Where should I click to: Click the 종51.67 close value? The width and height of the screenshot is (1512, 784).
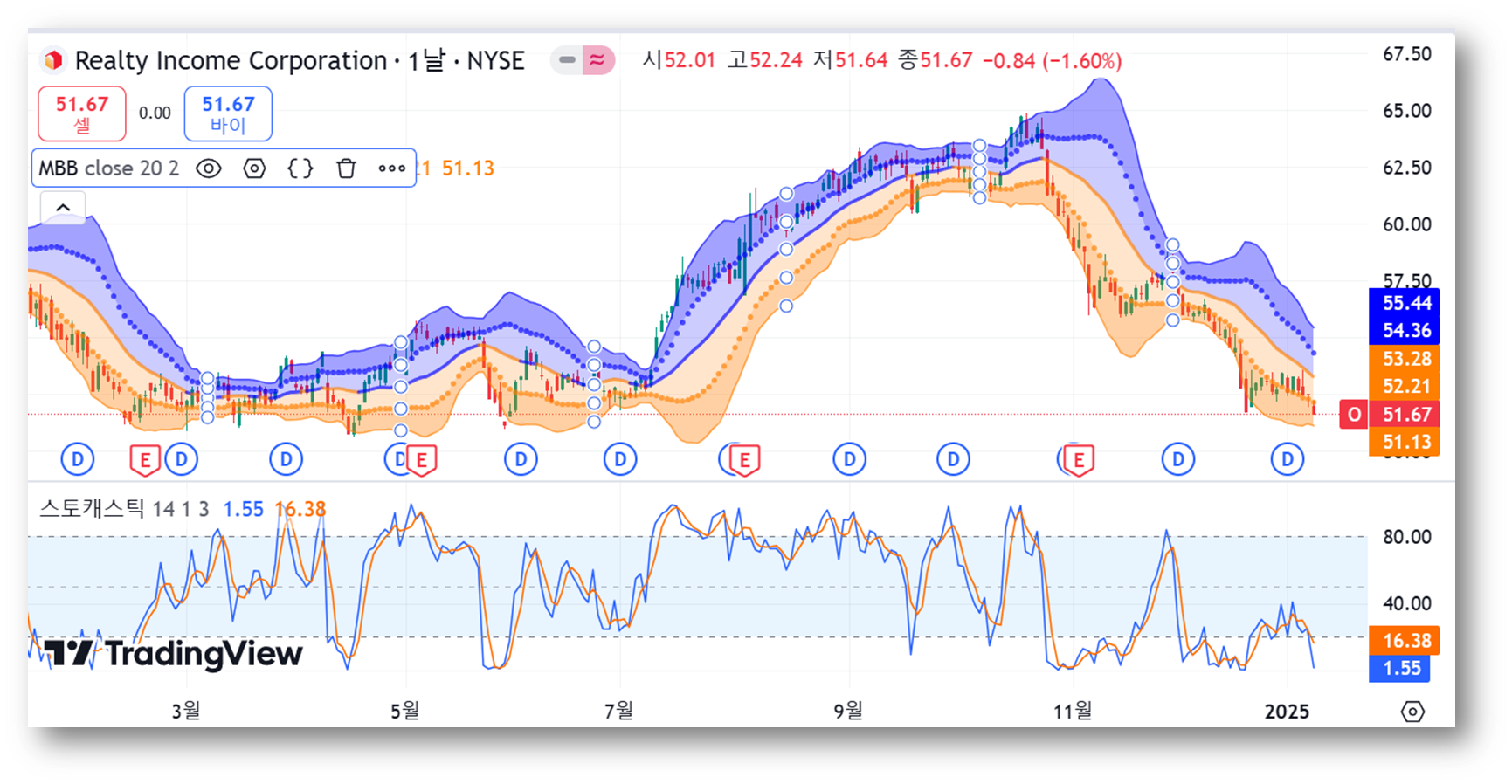click(x=936, y=60)
